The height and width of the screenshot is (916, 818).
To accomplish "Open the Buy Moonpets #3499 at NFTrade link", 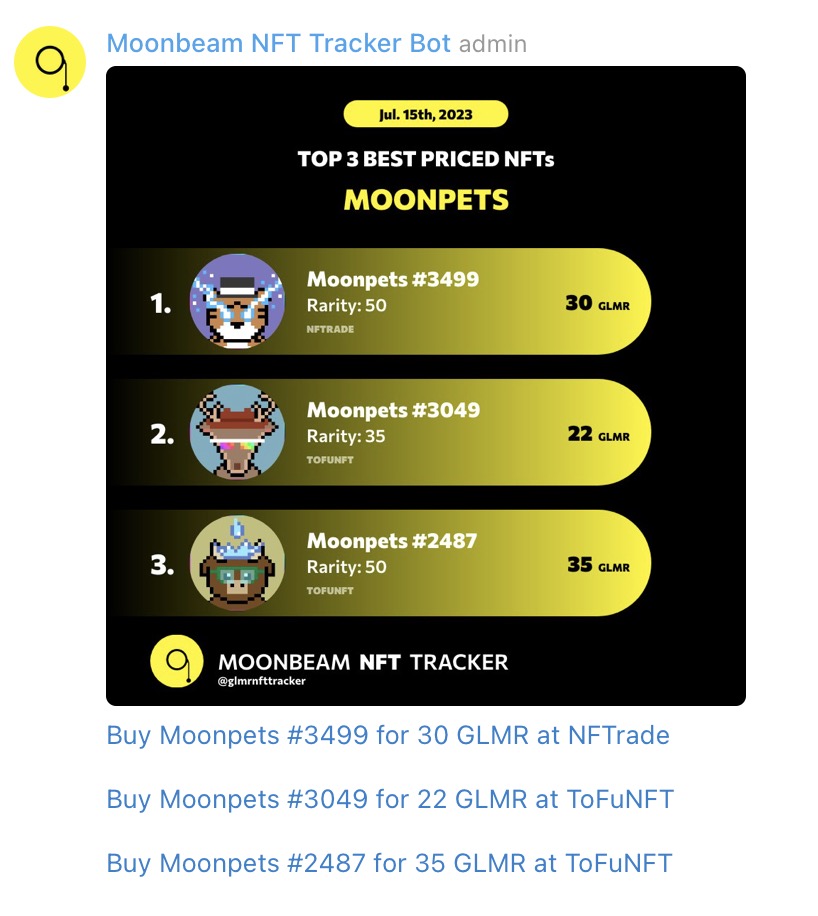I will (388, 736).
